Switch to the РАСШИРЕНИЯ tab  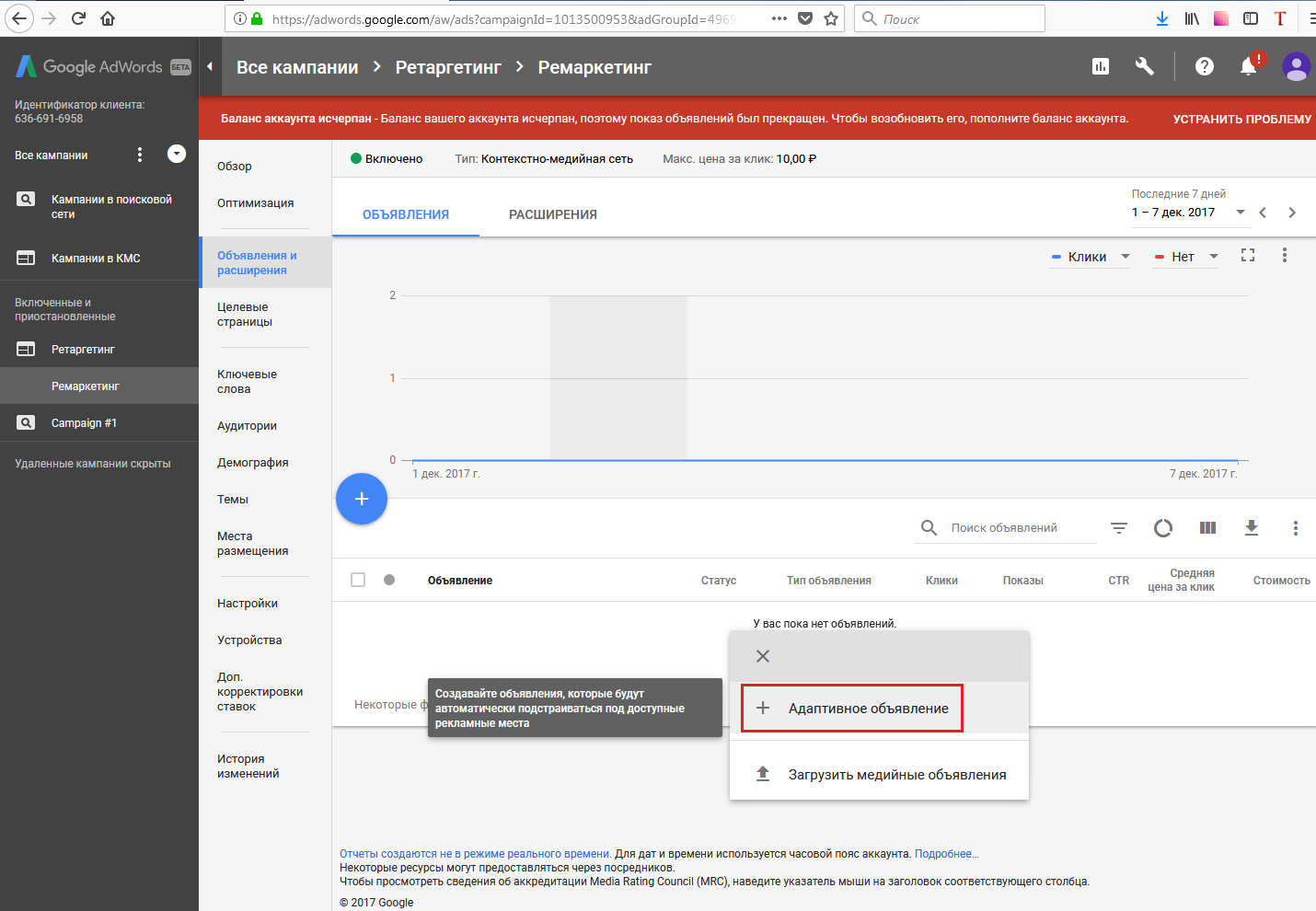pyautogui.click(x=553, y=214)
